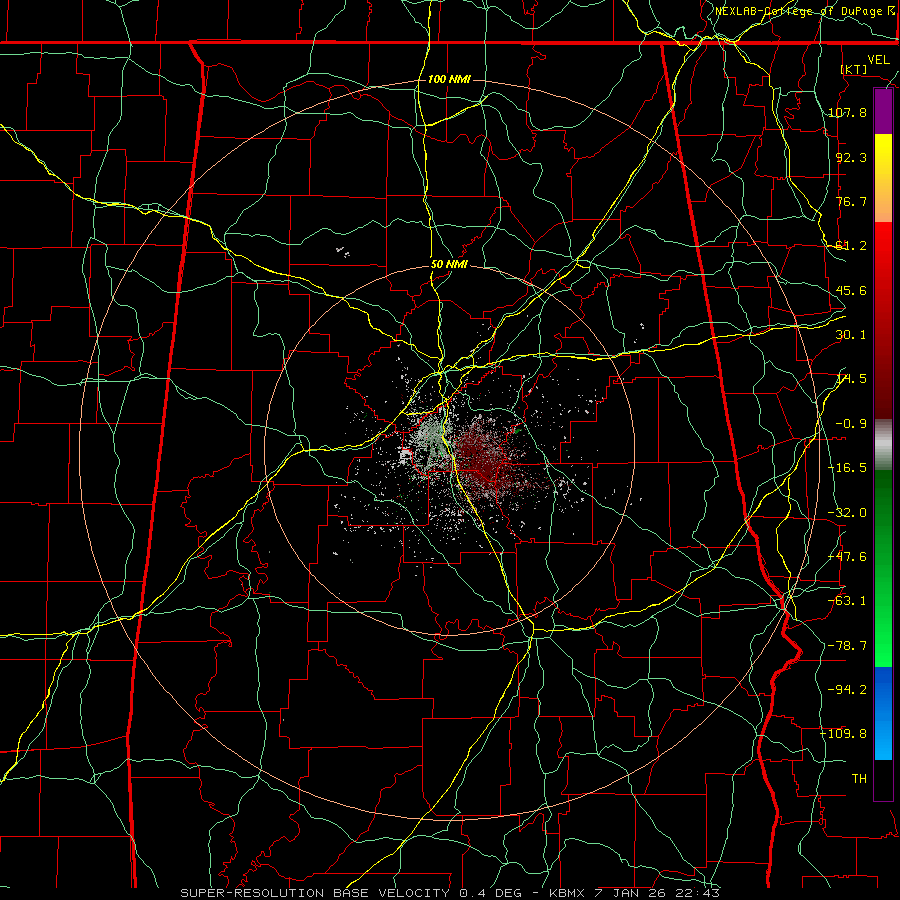
Task: Select the 14.5 legend value
Action: click(x=851, y=379)
